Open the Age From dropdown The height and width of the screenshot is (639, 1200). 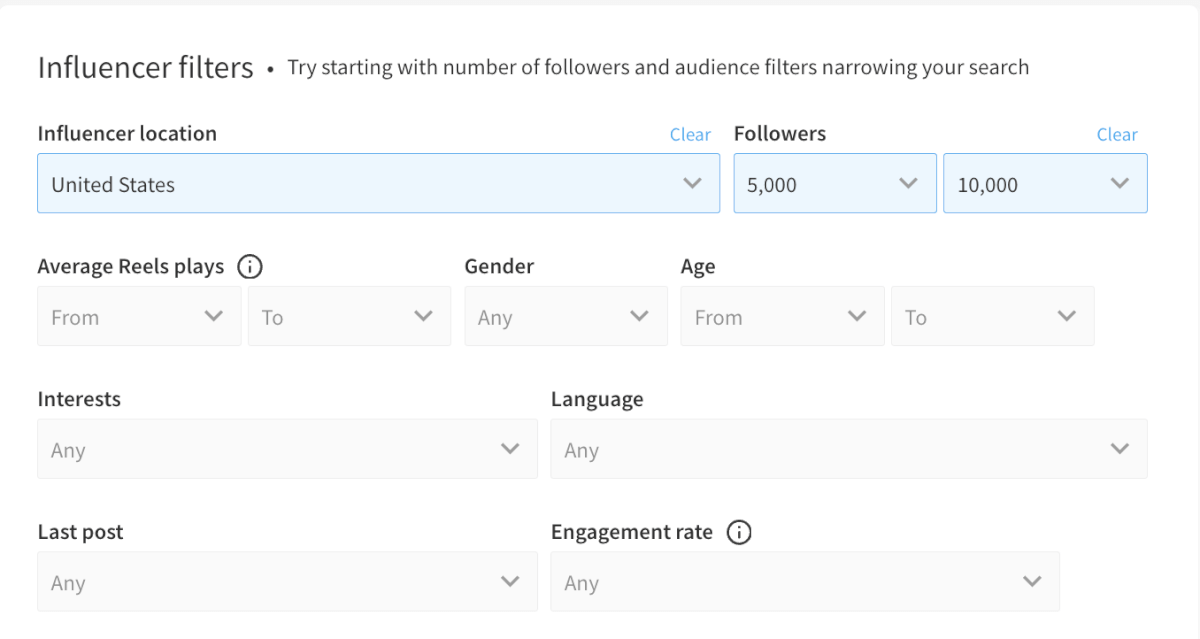pos(782,316)
